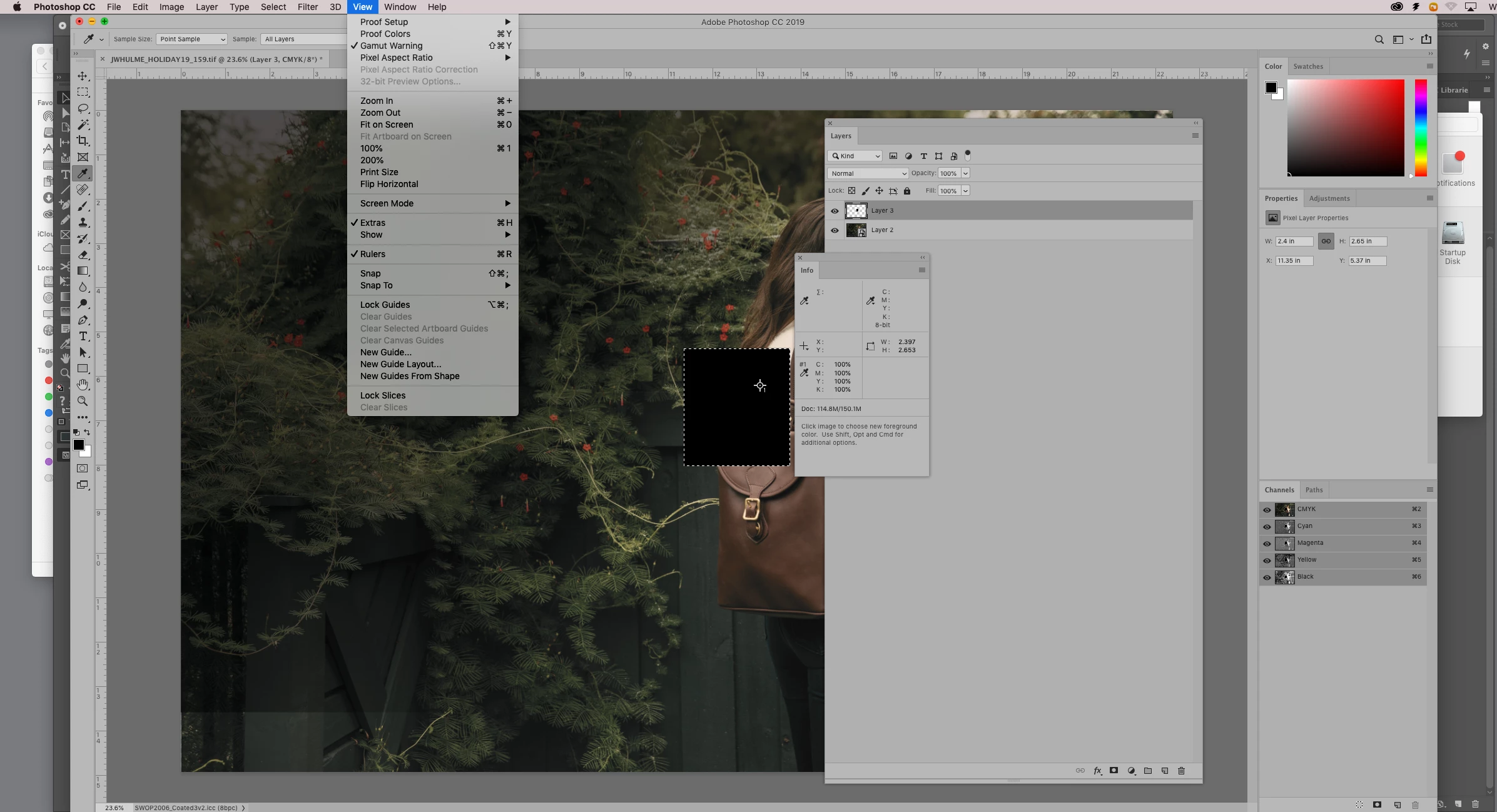Click the delete layer trash icon

1181,771
